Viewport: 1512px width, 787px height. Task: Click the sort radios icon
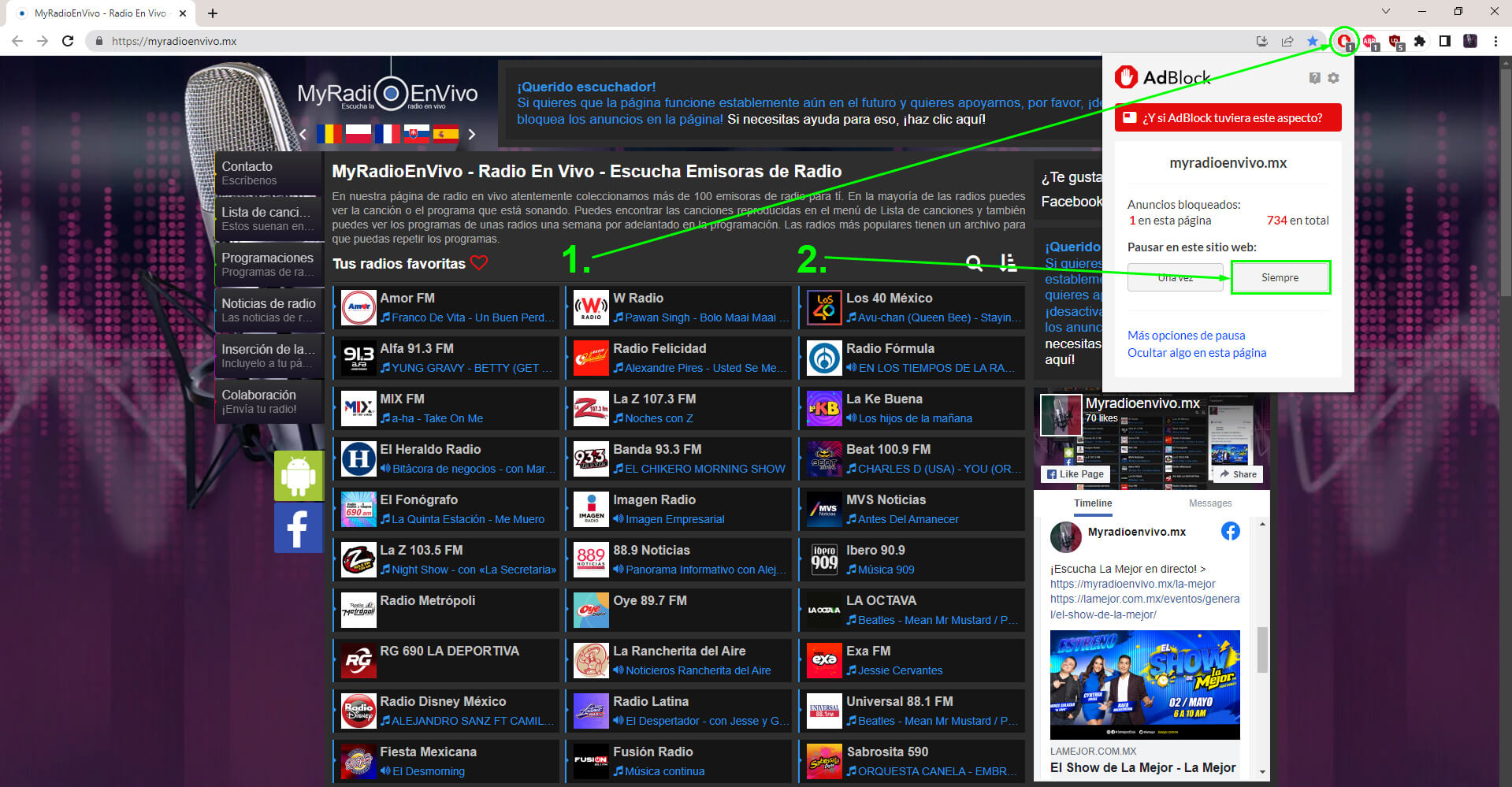click(x=1008, y=263)
